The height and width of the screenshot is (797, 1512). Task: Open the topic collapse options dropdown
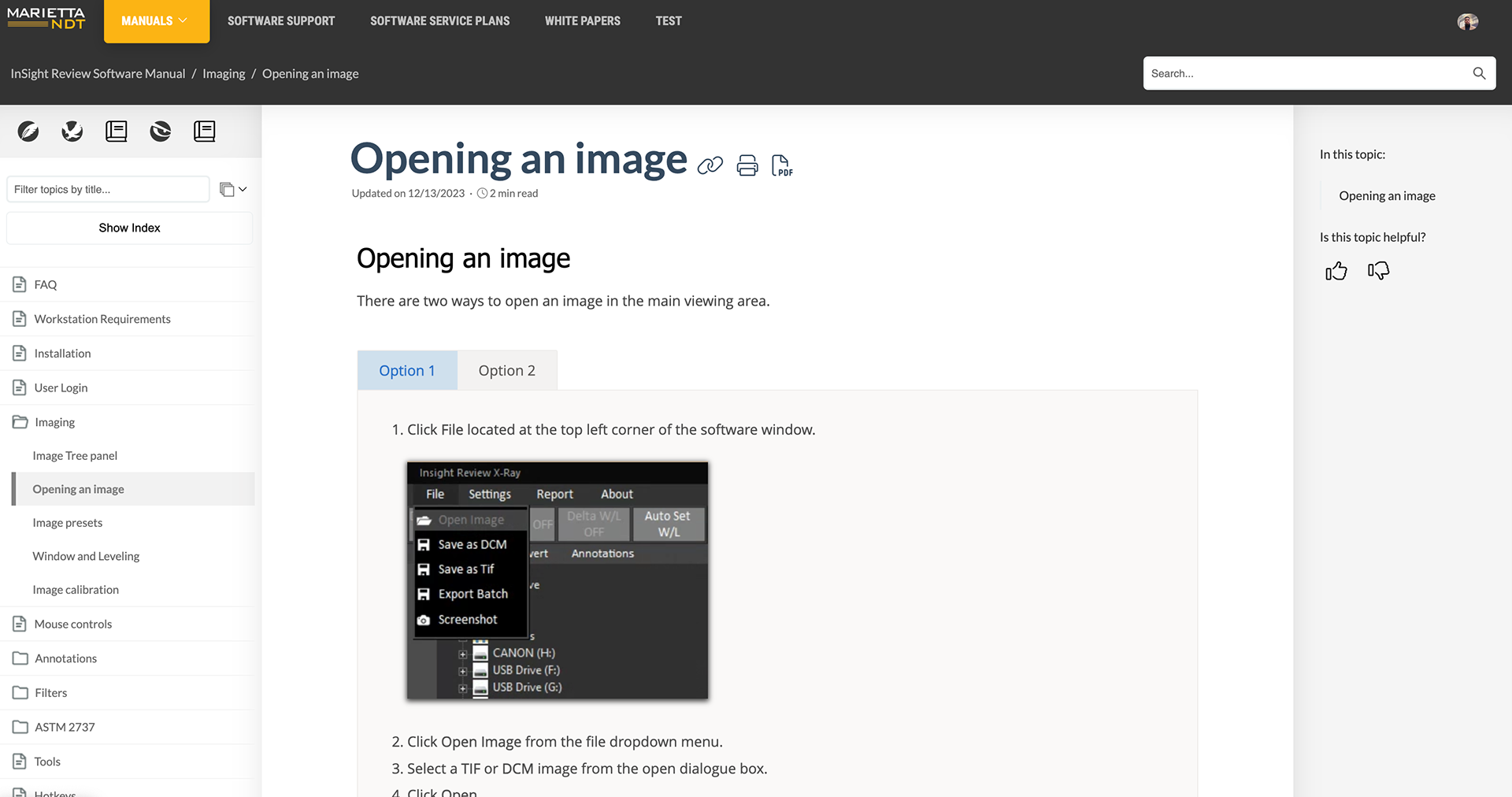pos(233,189)
